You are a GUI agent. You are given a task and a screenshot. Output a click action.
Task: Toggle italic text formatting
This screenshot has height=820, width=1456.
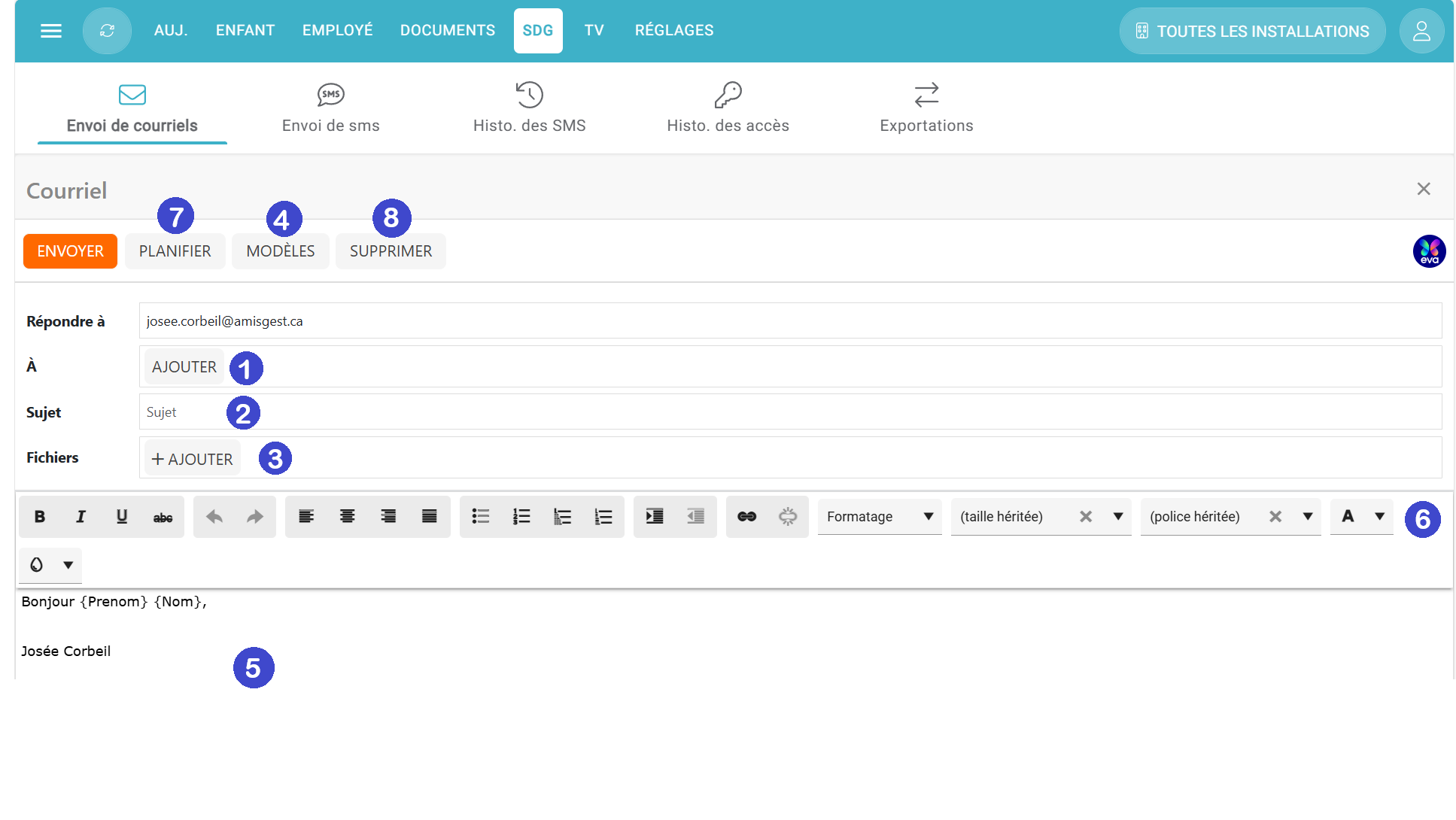(x=81, y=517)
